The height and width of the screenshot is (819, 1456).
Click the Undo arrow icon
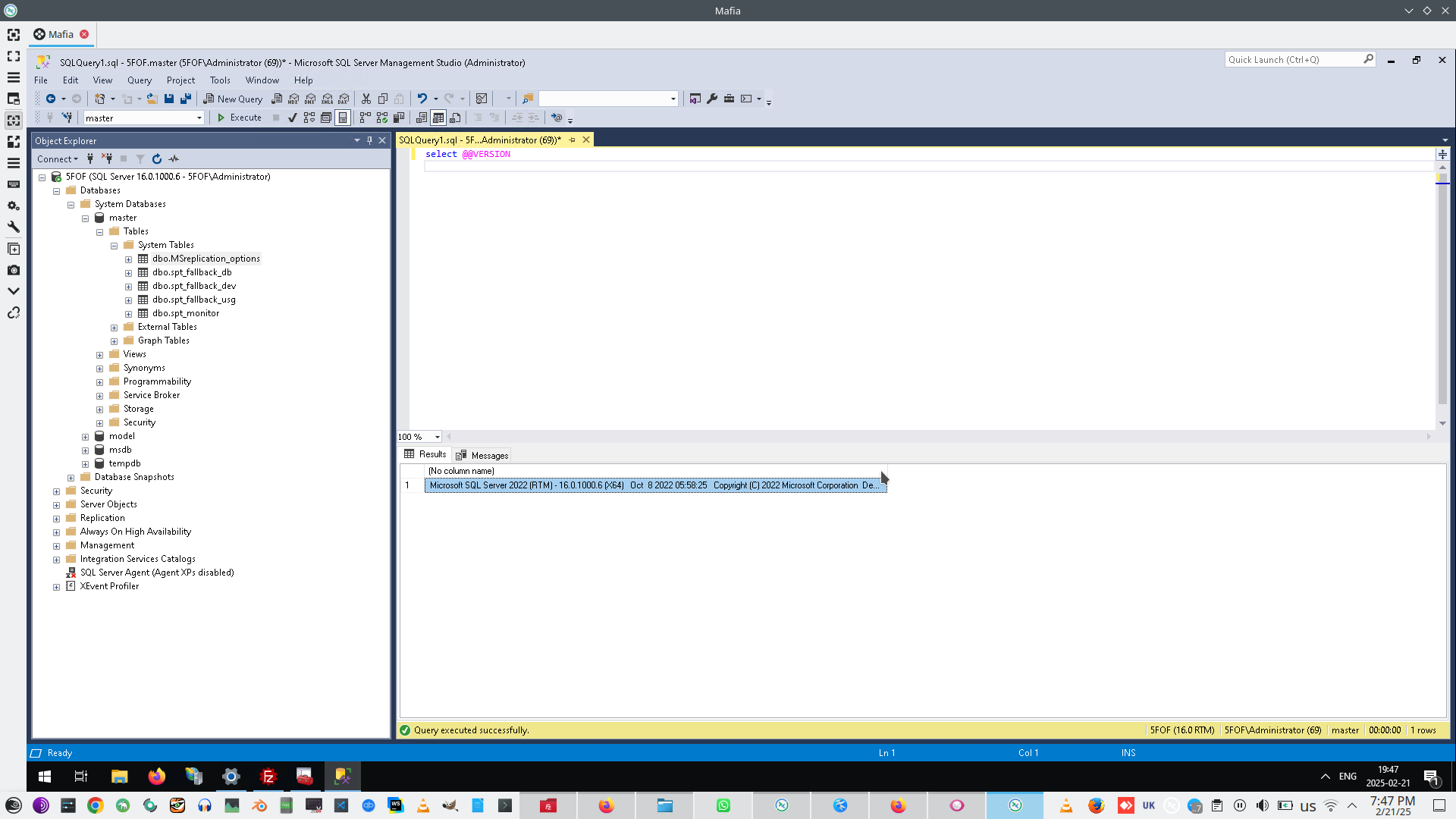click(422, 99)
